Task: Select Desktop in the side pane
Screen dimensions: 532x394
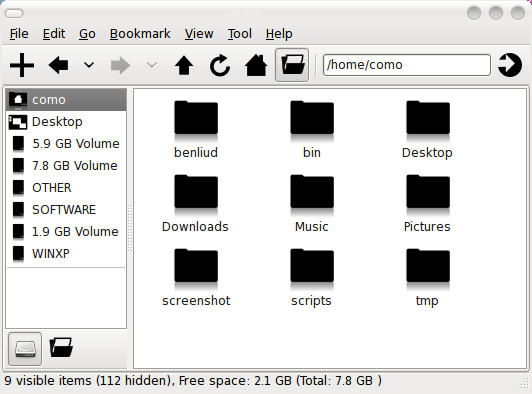Action: tap(66, 122)
